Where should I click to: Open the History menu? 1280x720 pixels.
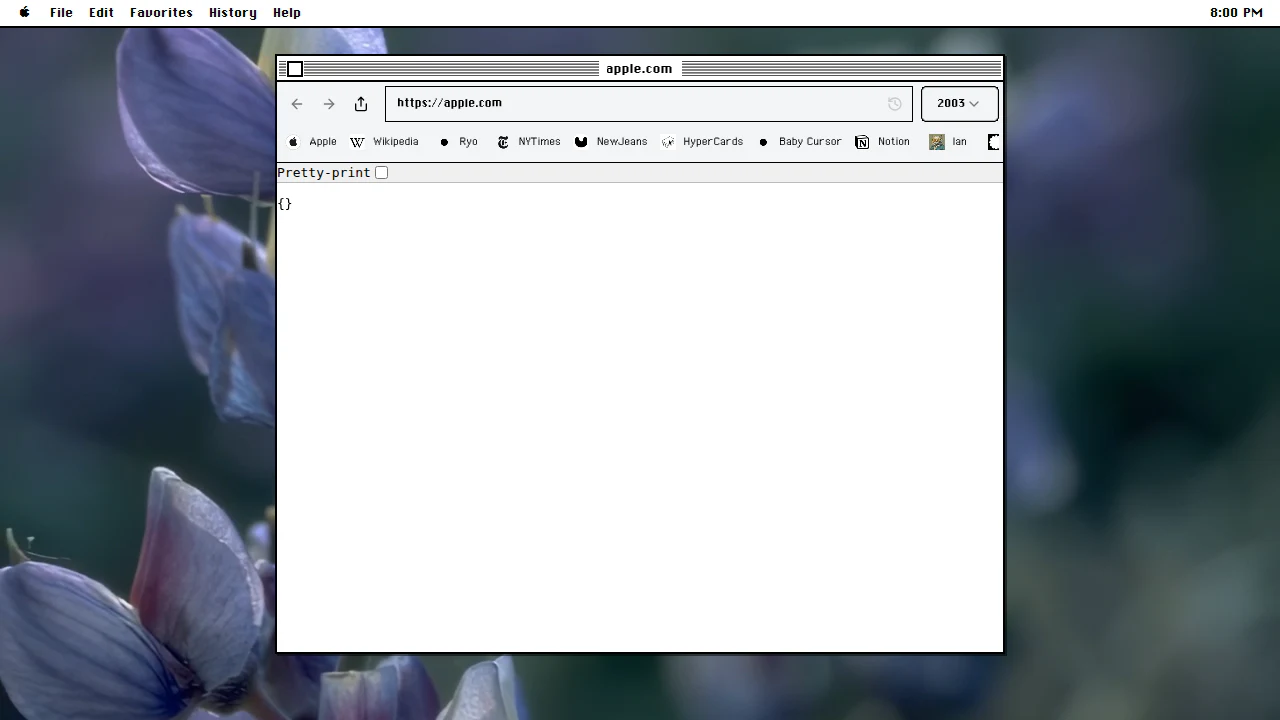click(232, 13)
